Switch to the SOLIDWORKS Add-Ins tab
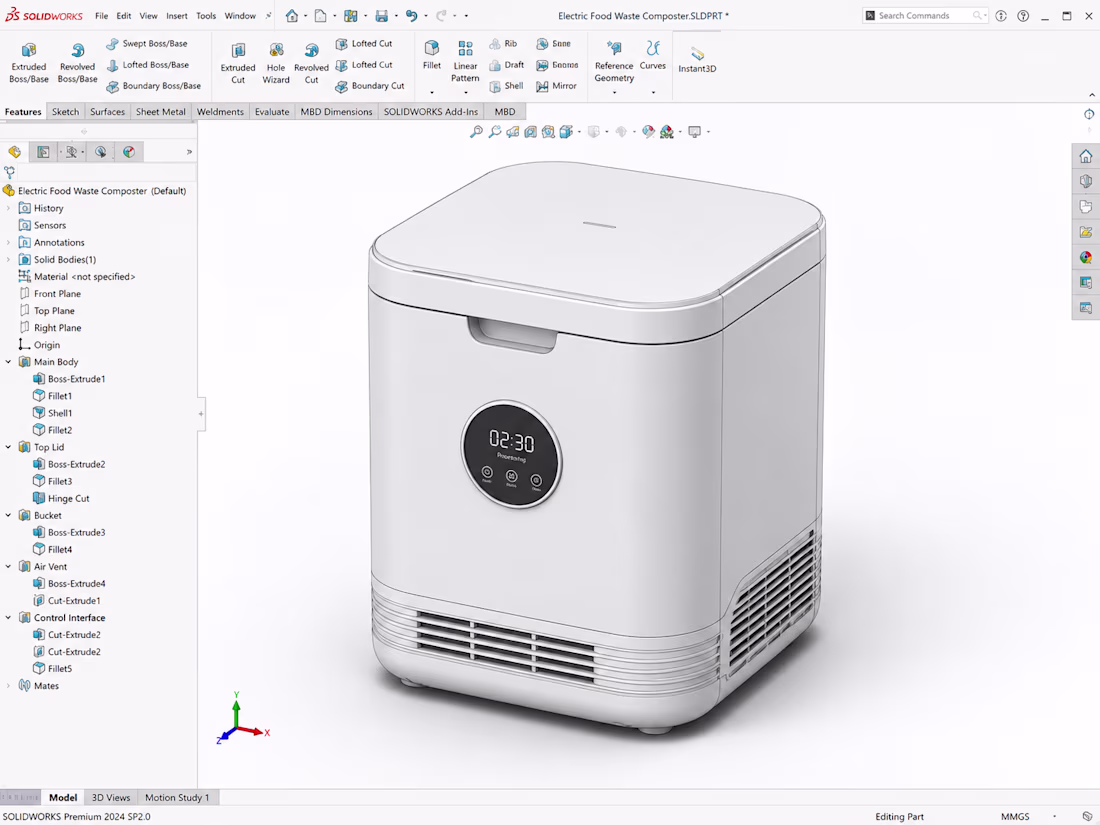Image resolution: width=1100 pixels, height=825 pixels. coord(431,112)
